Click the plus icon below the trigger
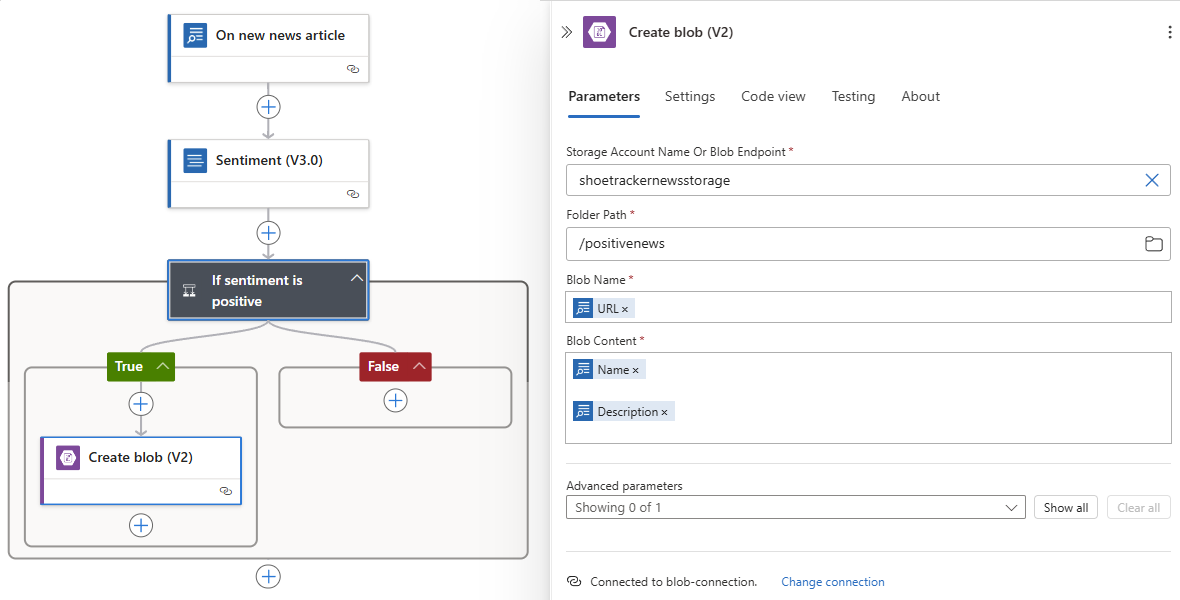 coord(268,106)
